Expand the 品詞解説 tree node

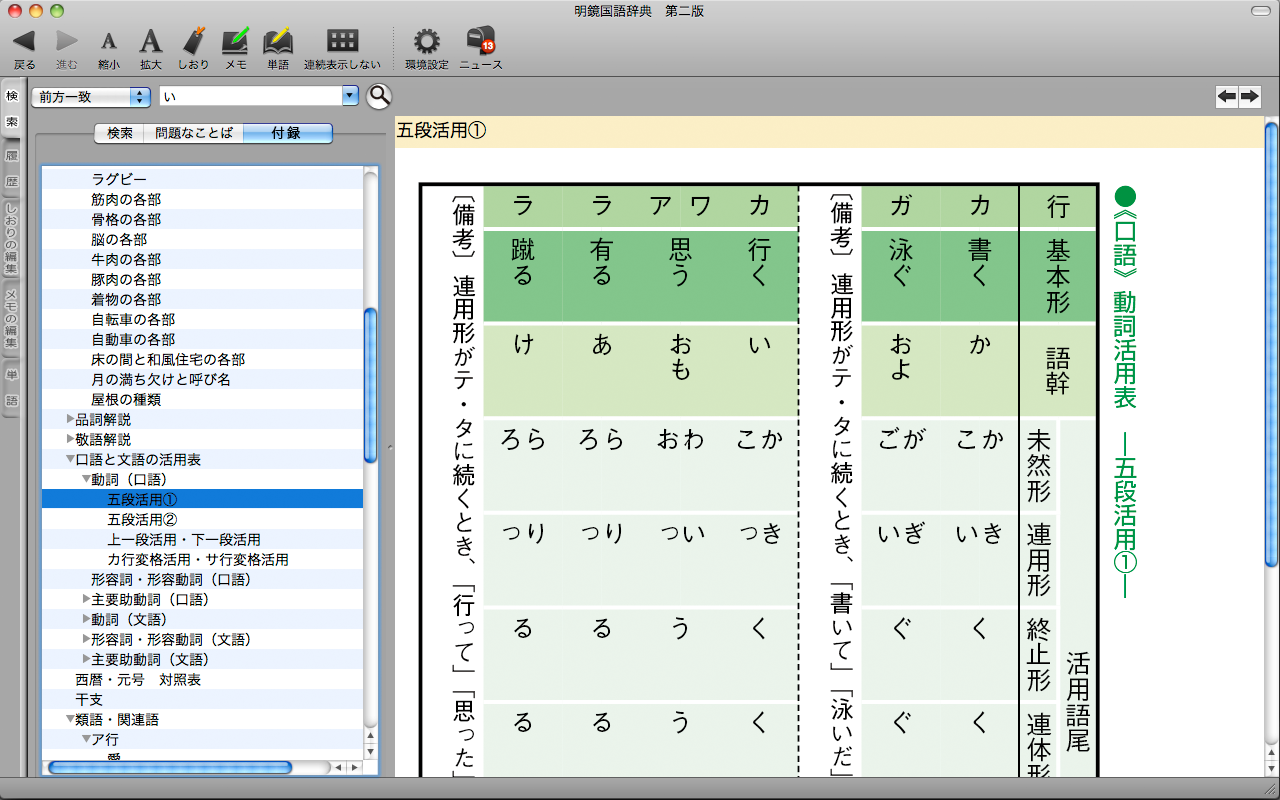[x=71, y=419]
